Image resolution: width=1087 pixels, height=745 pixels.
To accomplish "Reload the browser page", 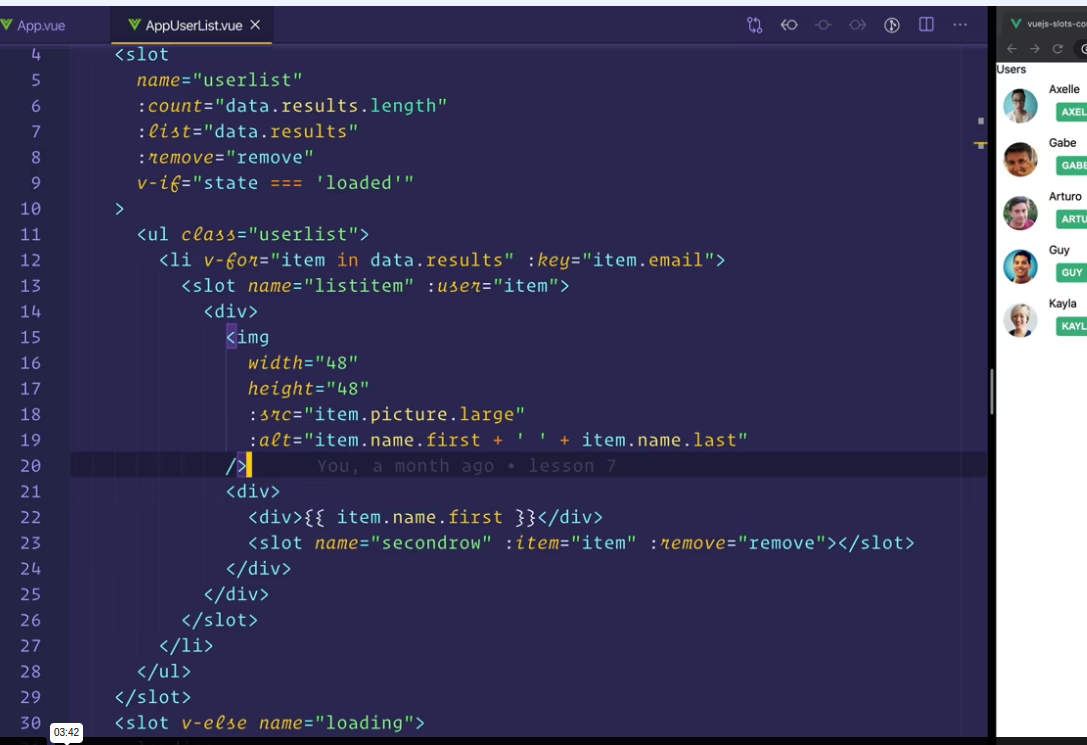I will pyautogui.click(x=1057, y=49).
